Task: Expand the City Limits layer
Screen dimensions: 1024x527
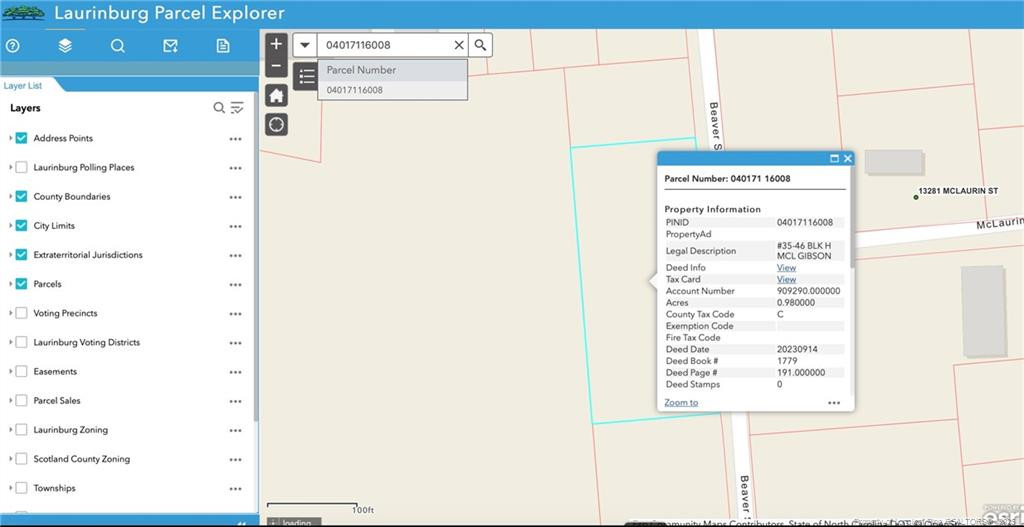Action: point(10,225)
